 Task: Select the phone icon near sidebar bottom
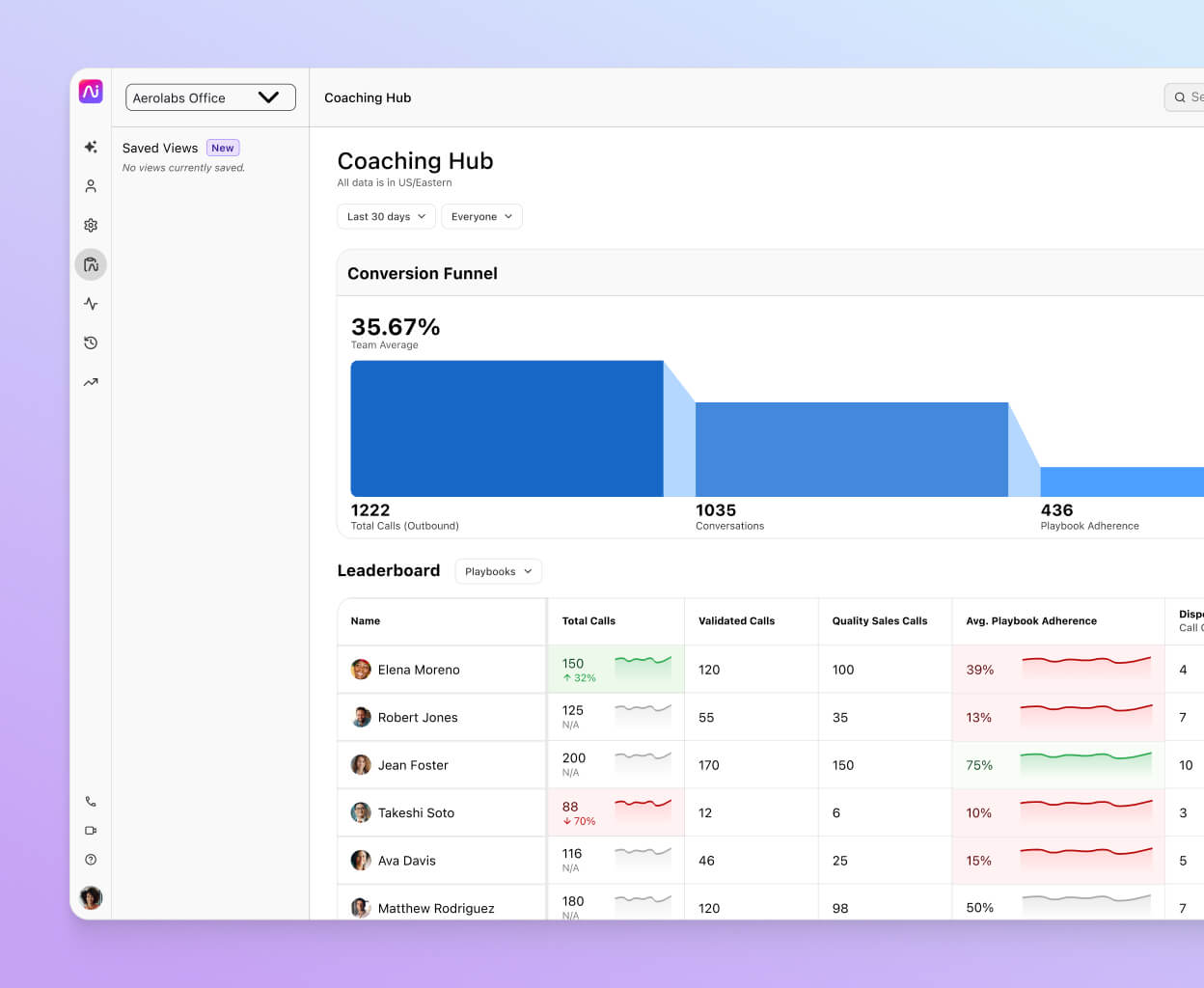[x=91, y=801]
